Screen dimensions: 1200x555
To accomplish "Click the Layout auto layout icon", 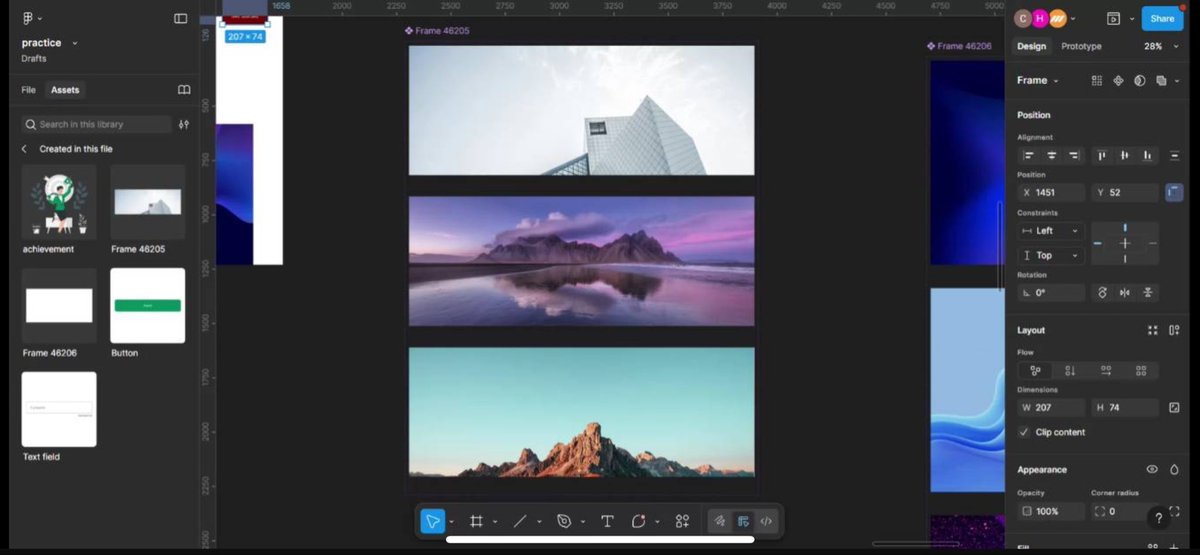I will pyautogui.click(x=1174, y=330).
